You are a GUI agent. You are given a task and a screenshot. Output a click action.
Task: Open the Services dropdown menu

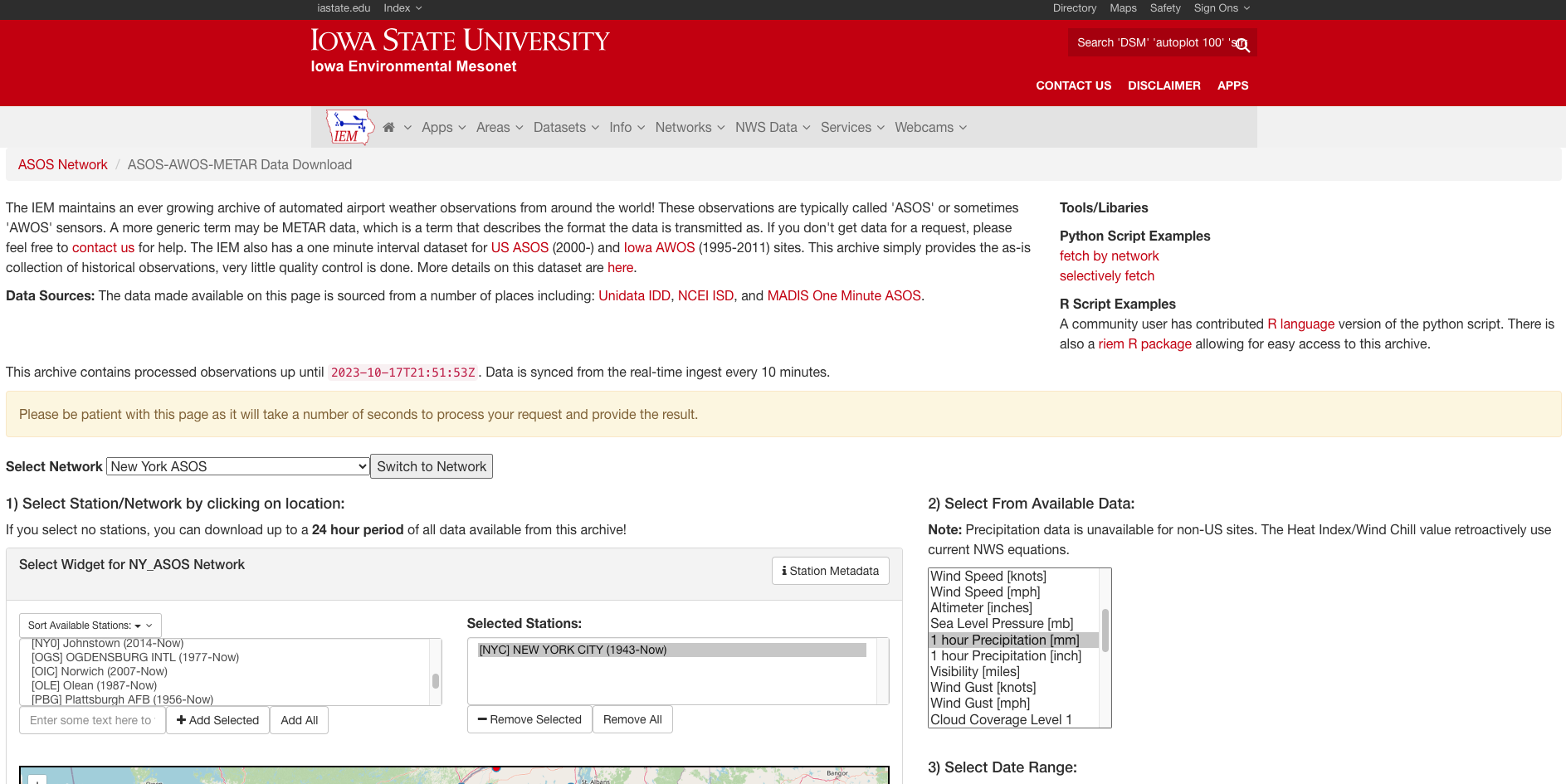(x=852, y=128)
